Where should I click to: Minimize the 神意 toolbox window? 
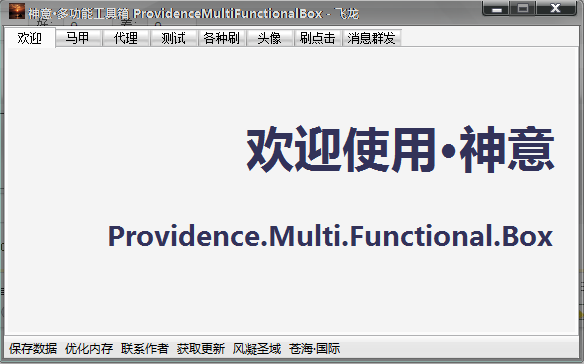[x=496, y=8]
